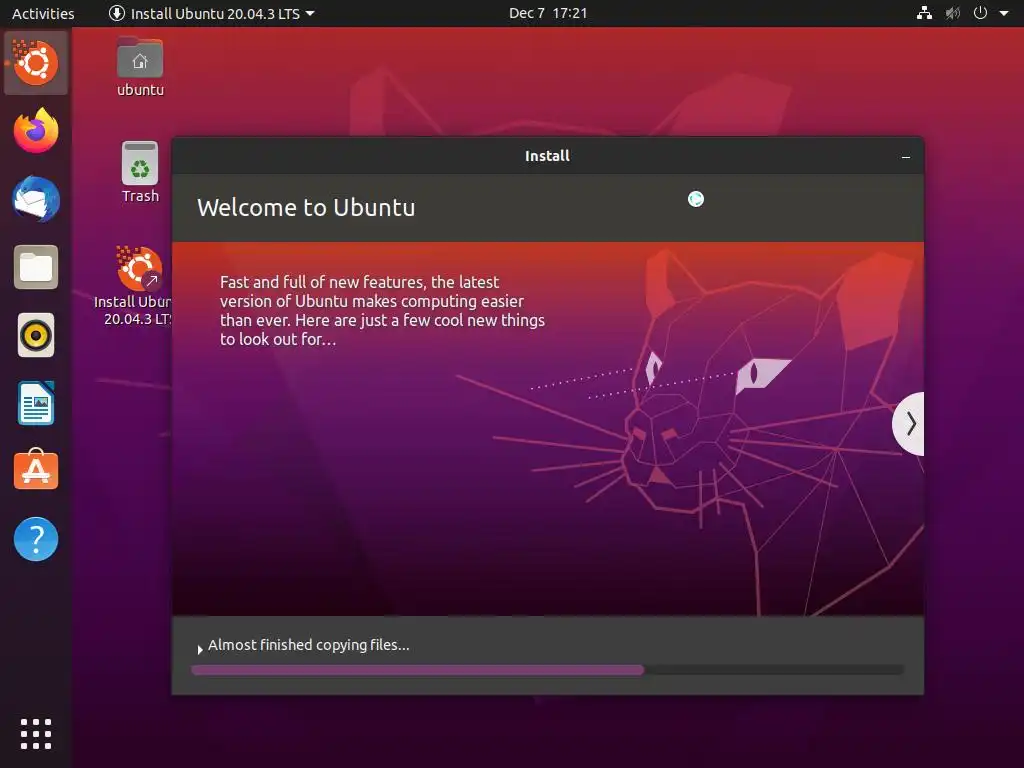Viewport: 1024px width, 768px height.
Task: Open the Ubuntu installer icon in dock
Action: [x=36, y=63]
